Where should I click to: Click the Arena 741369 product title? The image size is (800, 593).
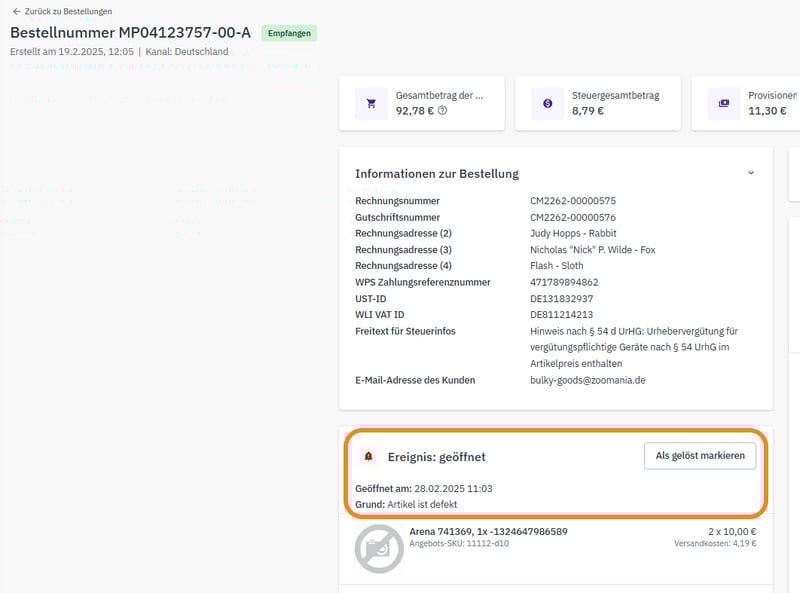[x=488, y=531]
